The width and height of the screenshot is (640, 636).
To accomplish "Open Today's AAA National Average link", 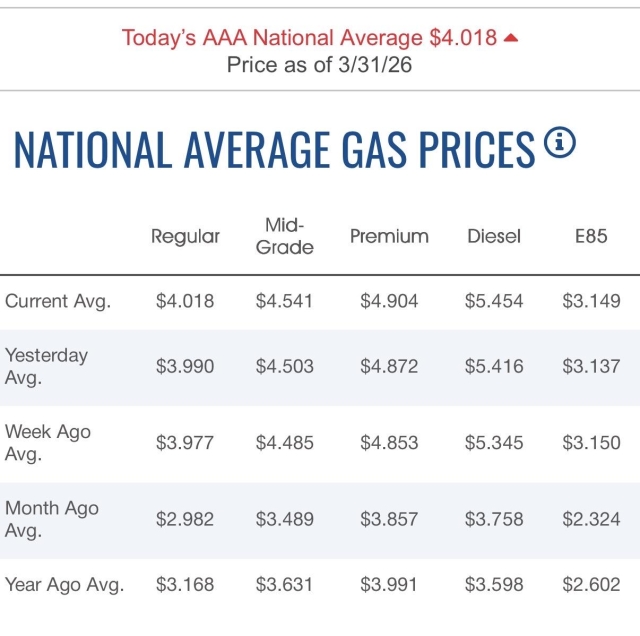I will (309, 38).
